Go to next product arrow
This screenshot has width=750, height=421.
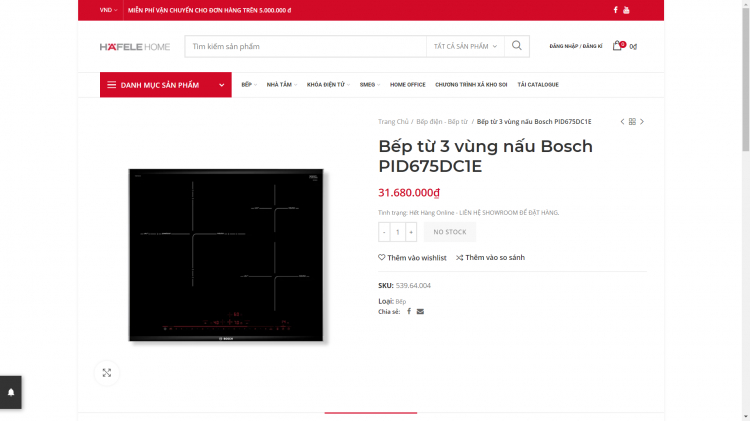(x=642, y=122)
